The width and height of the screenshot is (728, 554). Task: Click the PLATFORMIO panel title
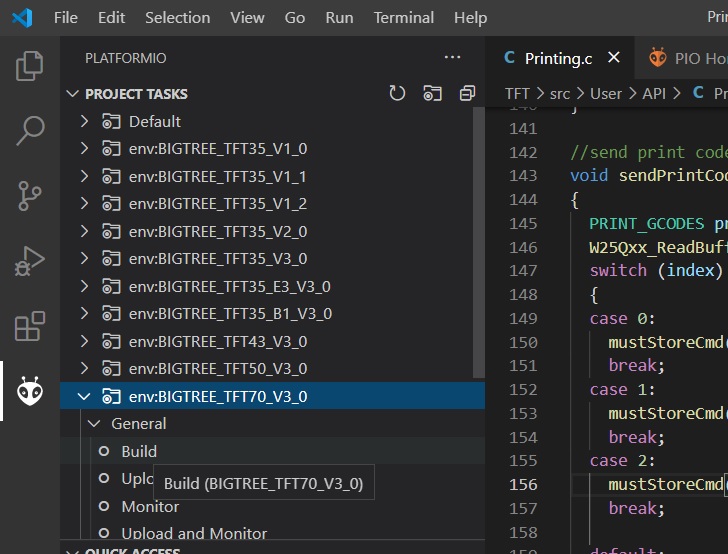pyautogui.click(x=125, y=58)
